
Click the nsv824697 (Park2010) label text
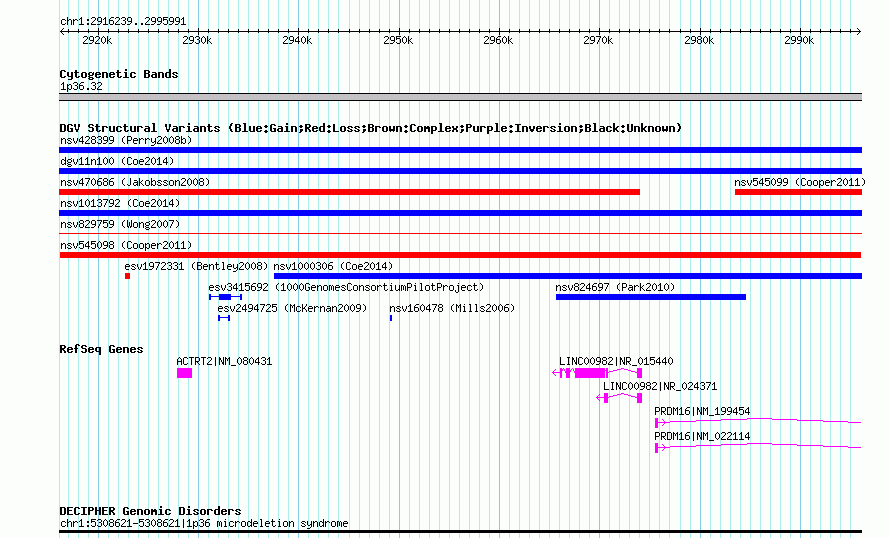(615, 287)
